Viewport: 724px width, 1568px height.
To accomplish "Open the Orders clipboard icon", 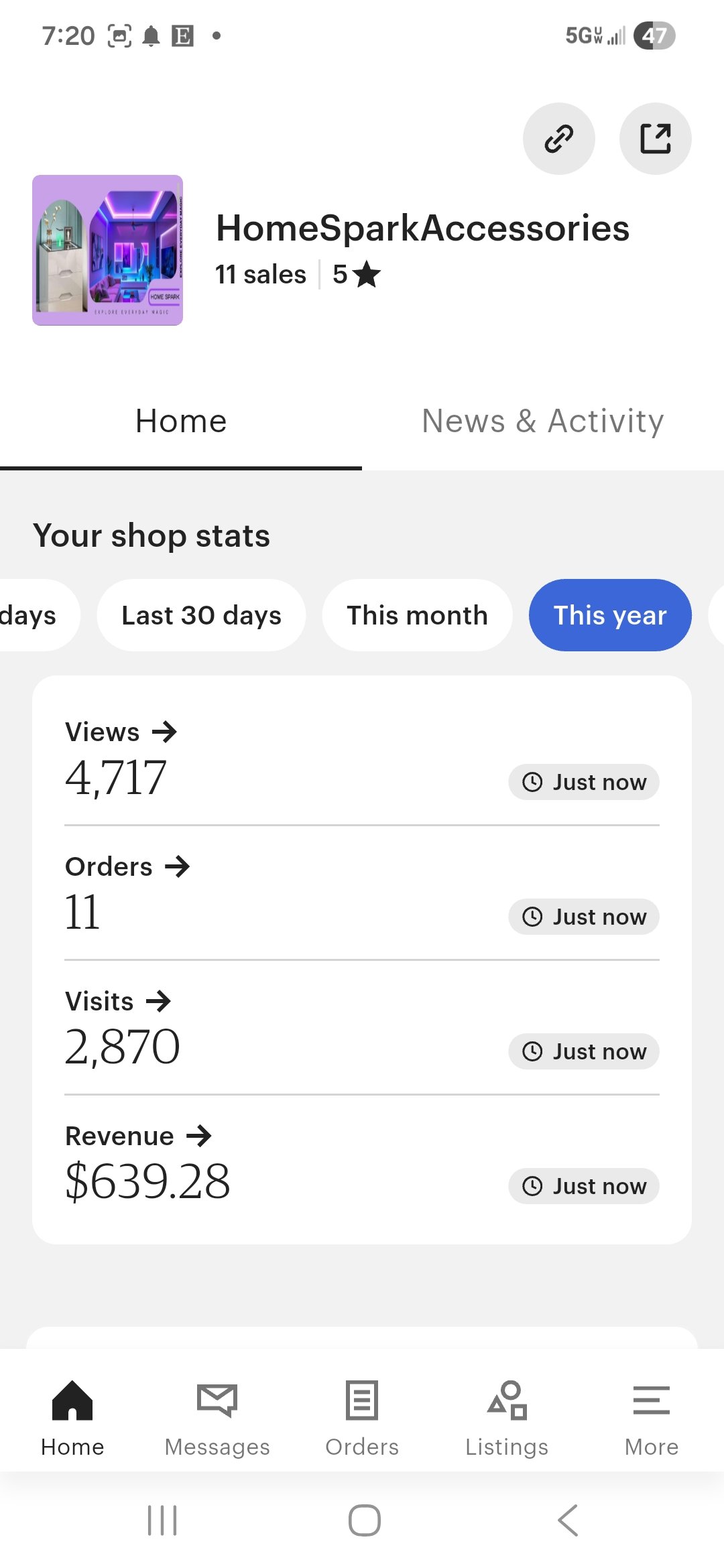I will tap(362, 1400).
